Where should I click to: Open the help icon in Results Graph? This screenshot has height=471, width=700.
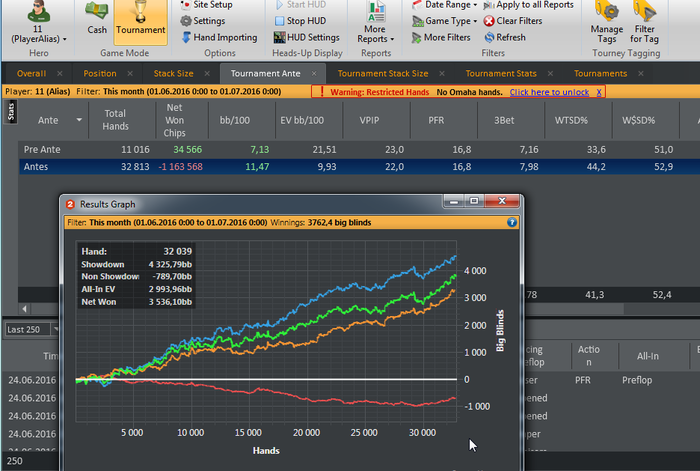512,223
